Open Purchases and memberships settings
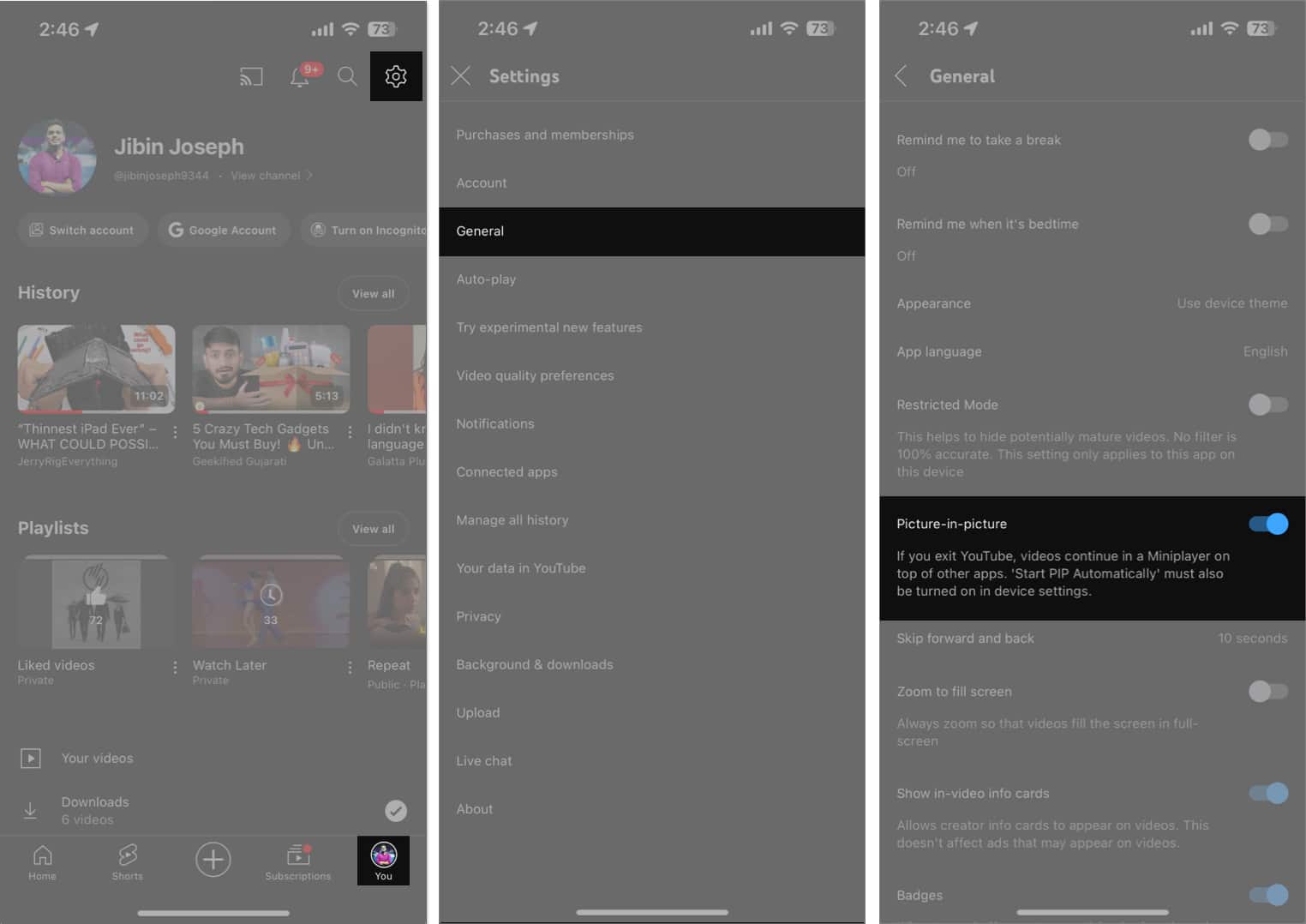Screen dimensions: 1306x924 pyautogui.click(x=651, y=135)
